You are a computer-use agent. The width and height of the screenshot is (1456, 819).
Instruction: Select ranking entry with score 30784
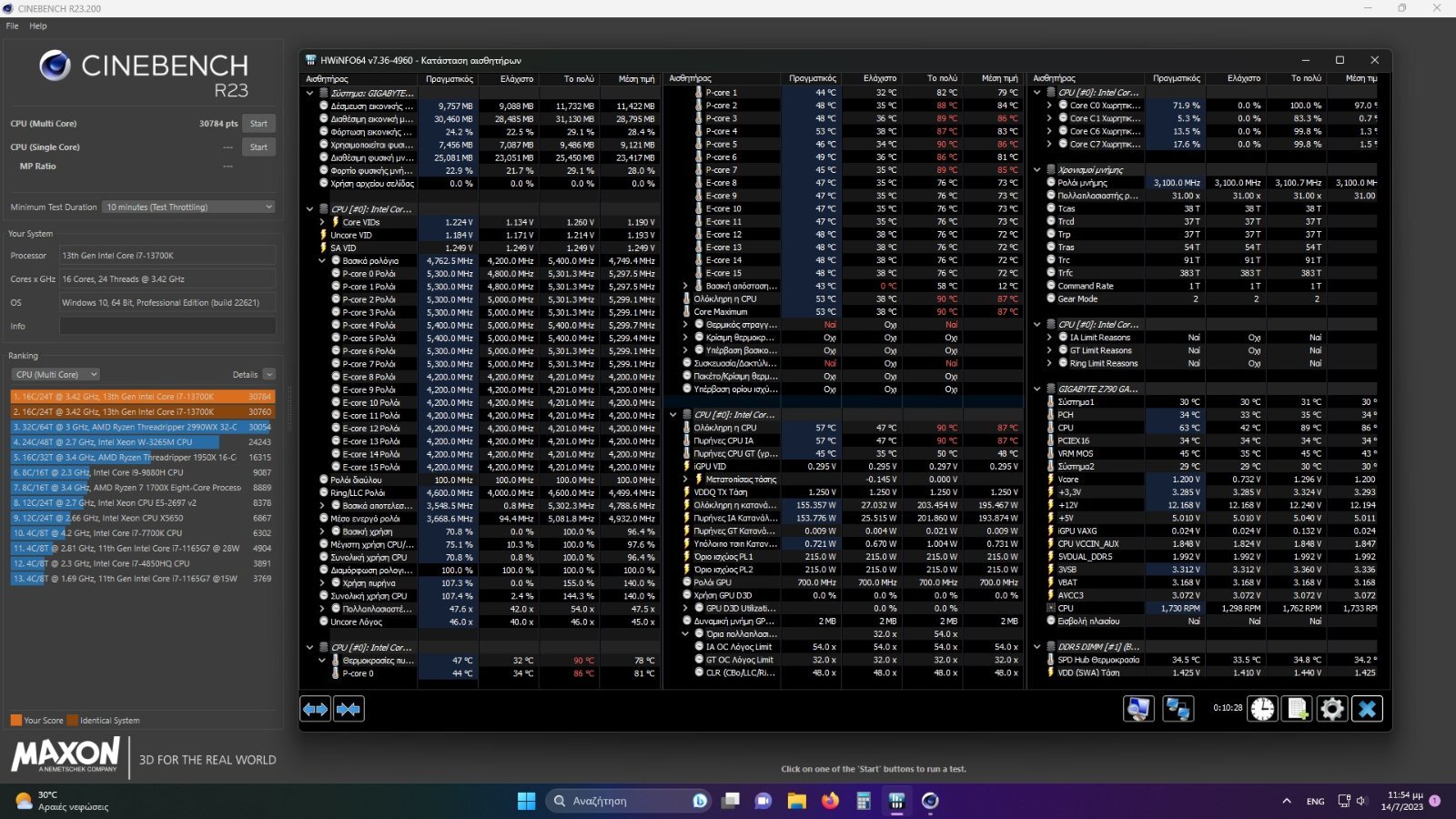142,397
